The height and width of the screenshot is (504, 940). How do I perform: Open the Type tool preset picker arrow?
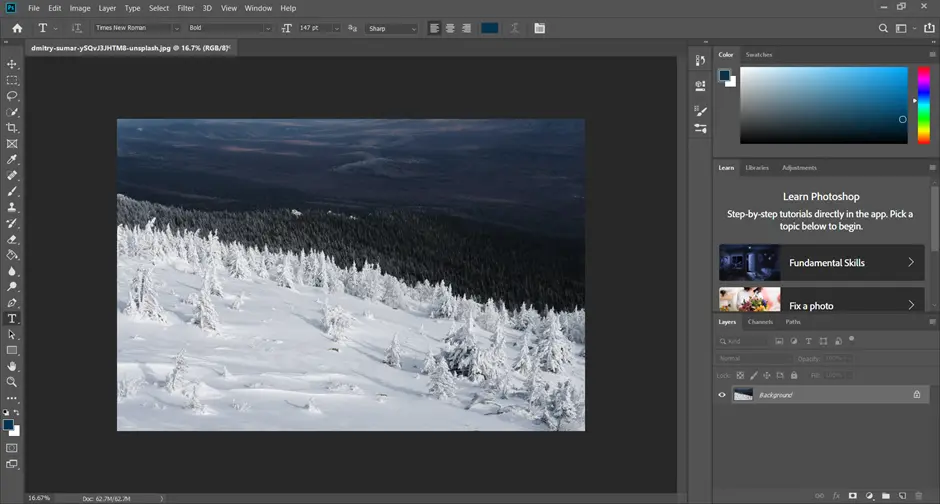(x=56, y=28)
